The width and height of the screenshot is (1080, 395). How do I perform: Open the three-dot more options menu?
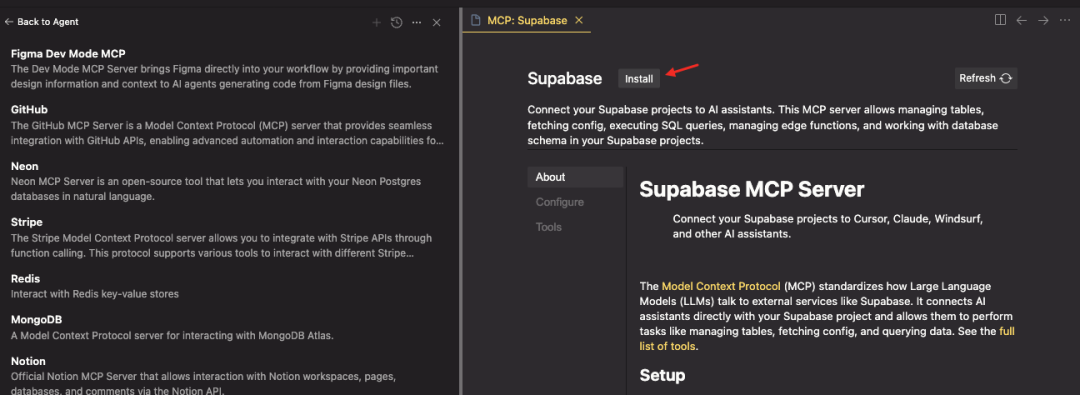click(416, 23)
